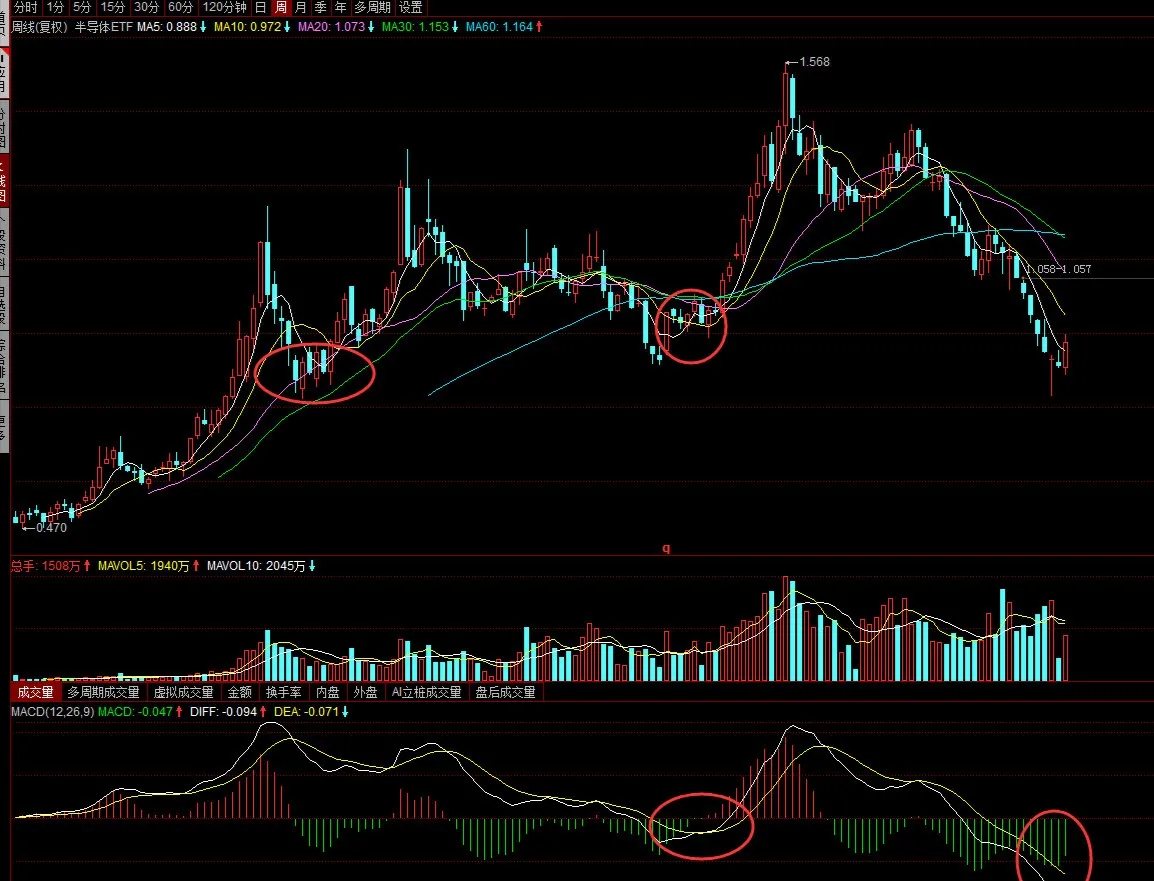Viewport: 1154px width, 881px height.
Task: Click the MACD(12,26,9) parameter label
Action: 52,712
